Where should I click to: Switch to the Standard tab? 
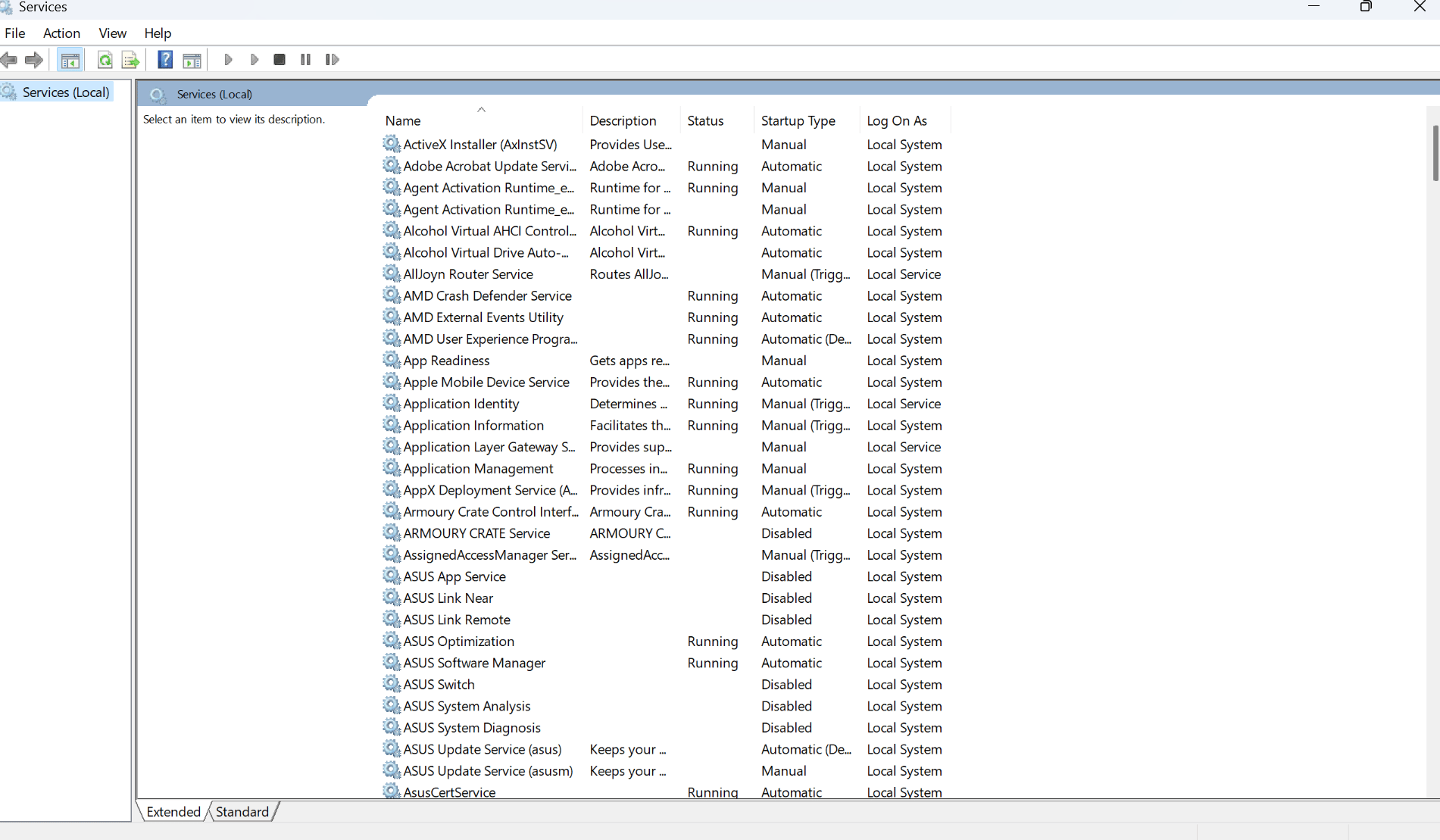242,812
